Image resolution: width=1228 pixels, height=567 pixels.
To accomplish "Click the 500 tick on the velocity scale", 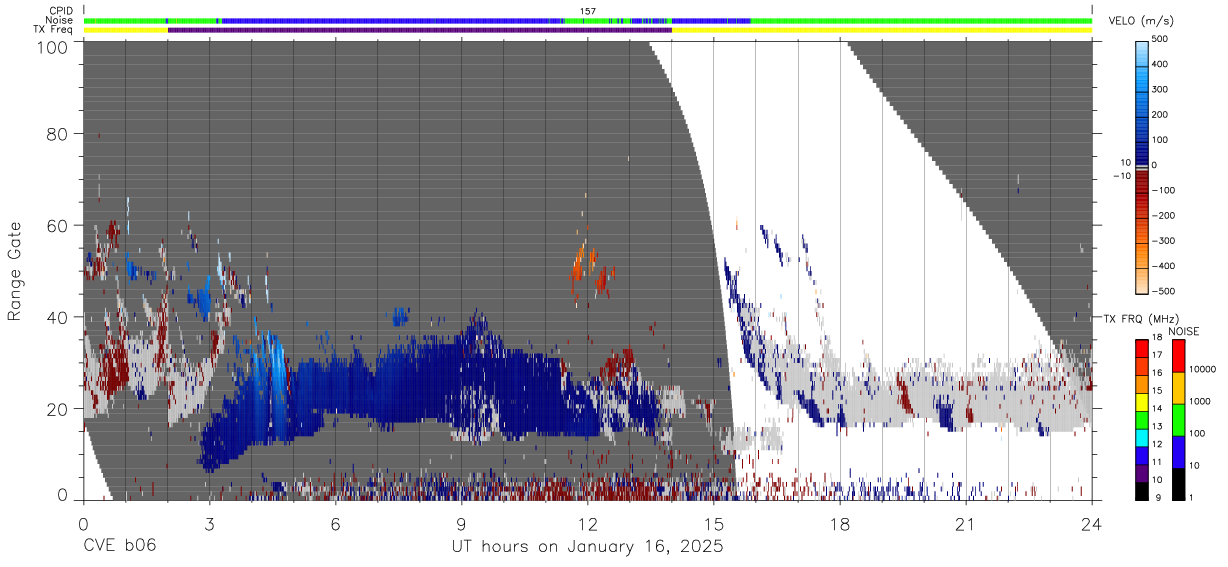I will point(1159,39).
